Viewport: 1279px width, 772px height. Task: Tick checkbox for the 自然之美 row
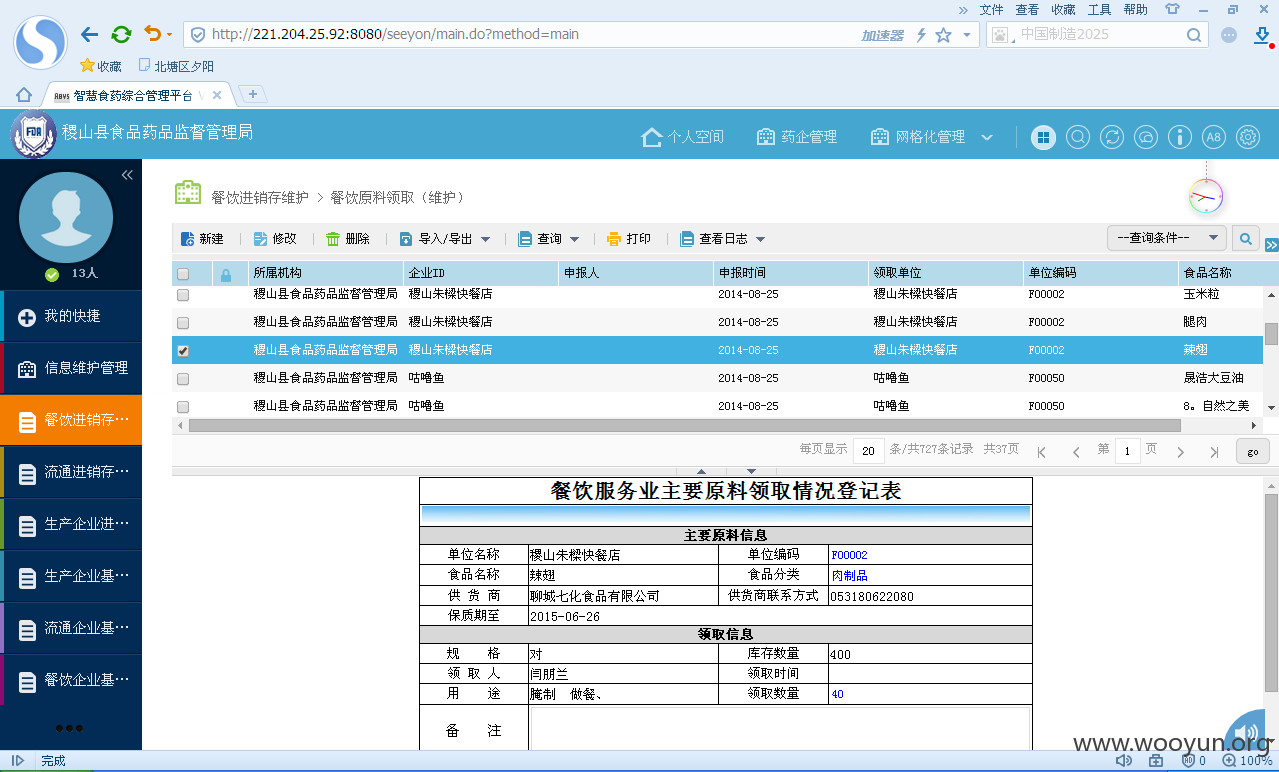click(183, 407)
